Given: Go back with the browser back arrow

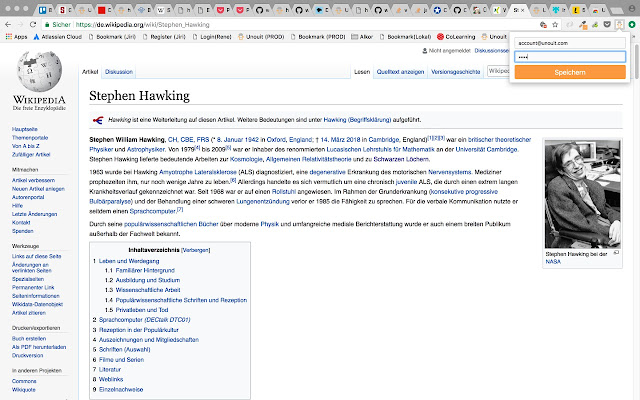Looking at the screenshot, I should (8, 24).
